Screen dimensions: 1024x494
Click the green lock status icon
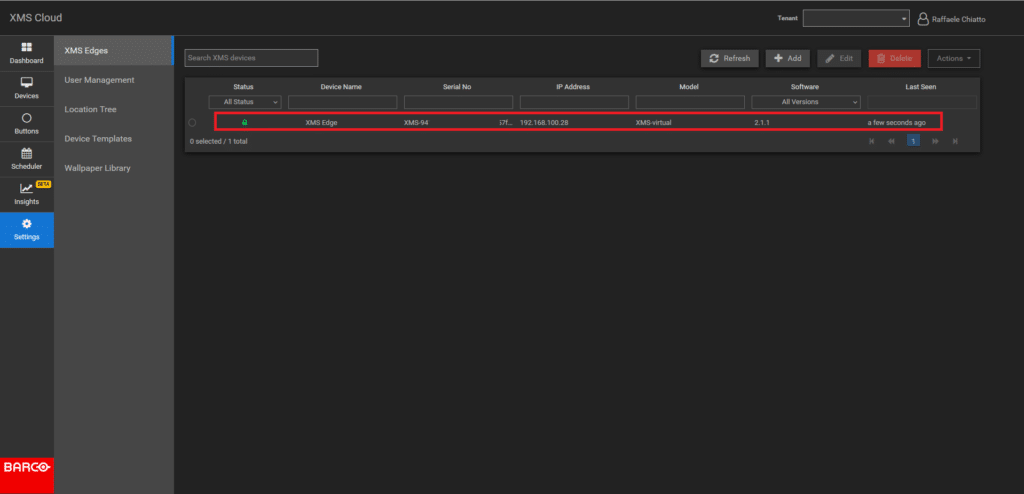[244, 122]
